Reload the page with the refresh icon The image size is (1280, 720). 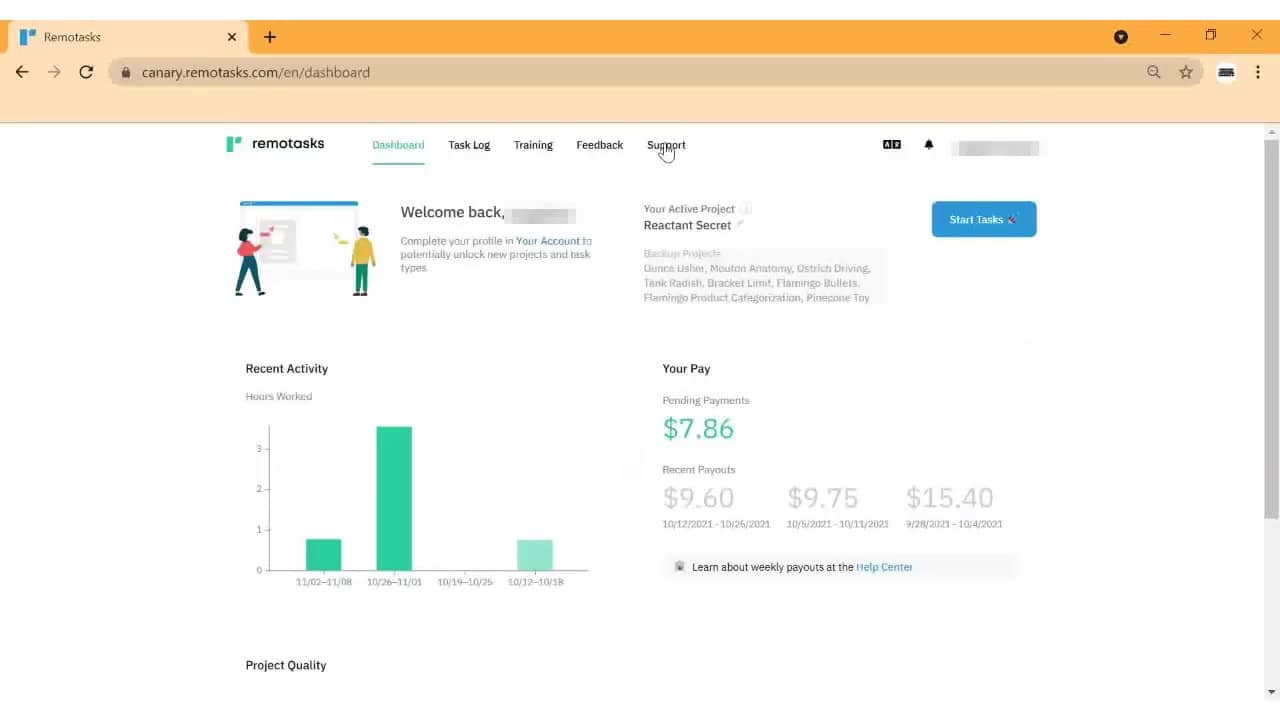pyautogui.click(x=86, y=72)
